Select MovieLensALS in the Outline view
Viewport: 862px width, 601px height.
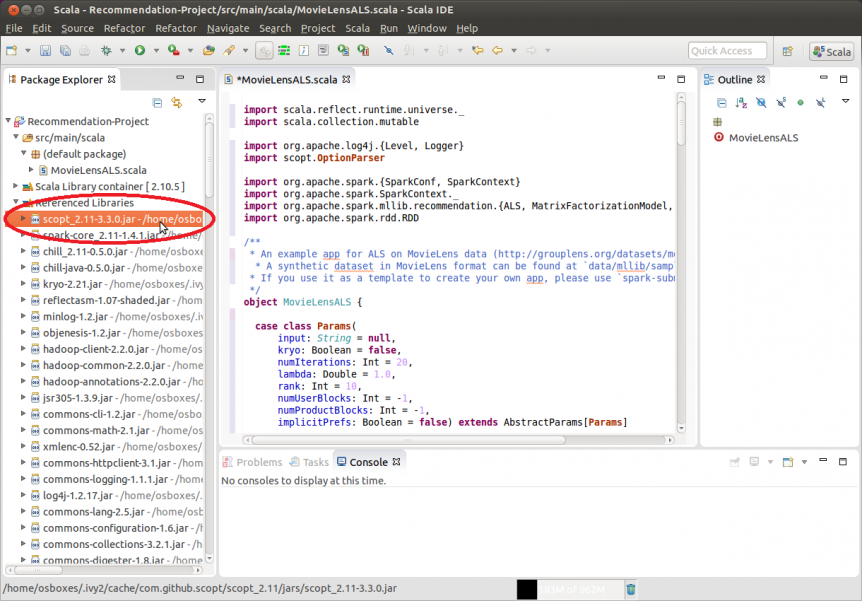pyautogui.click(x=763, y=138)
